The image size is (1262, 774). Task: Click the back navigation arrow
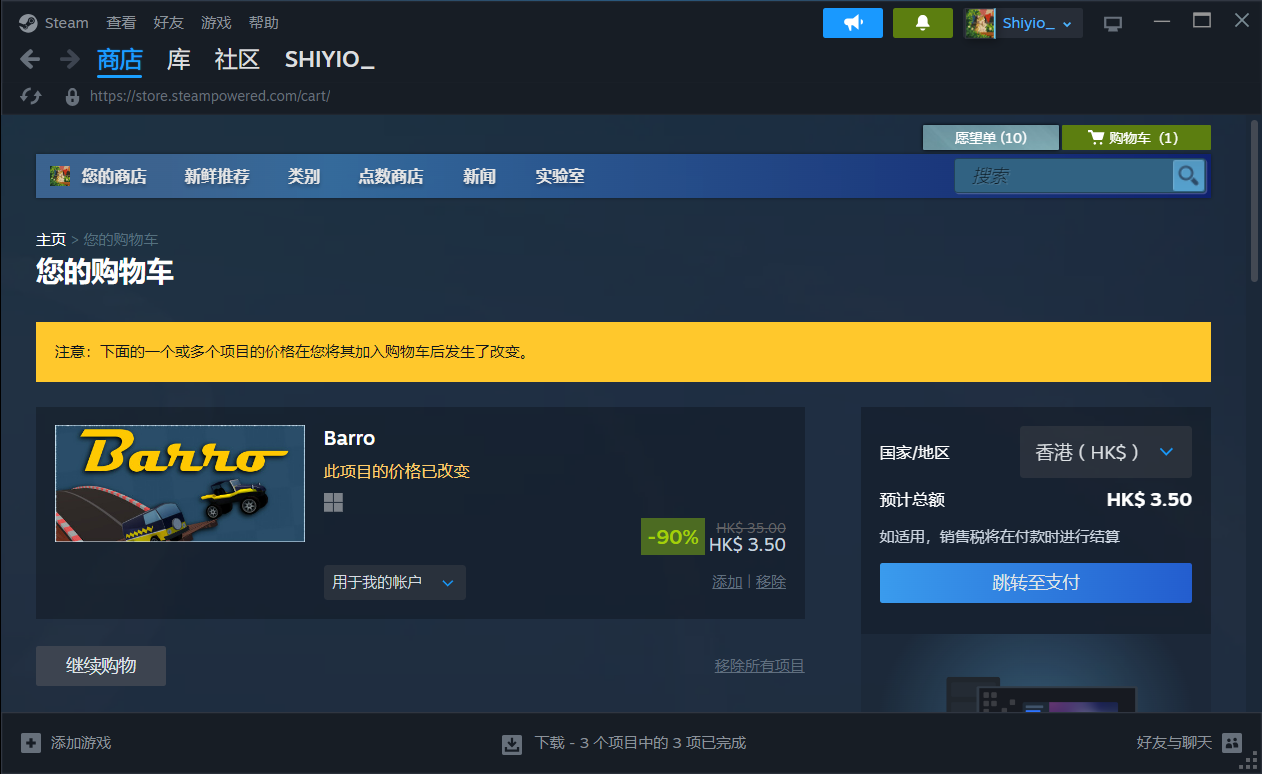[x=30, y=60]
